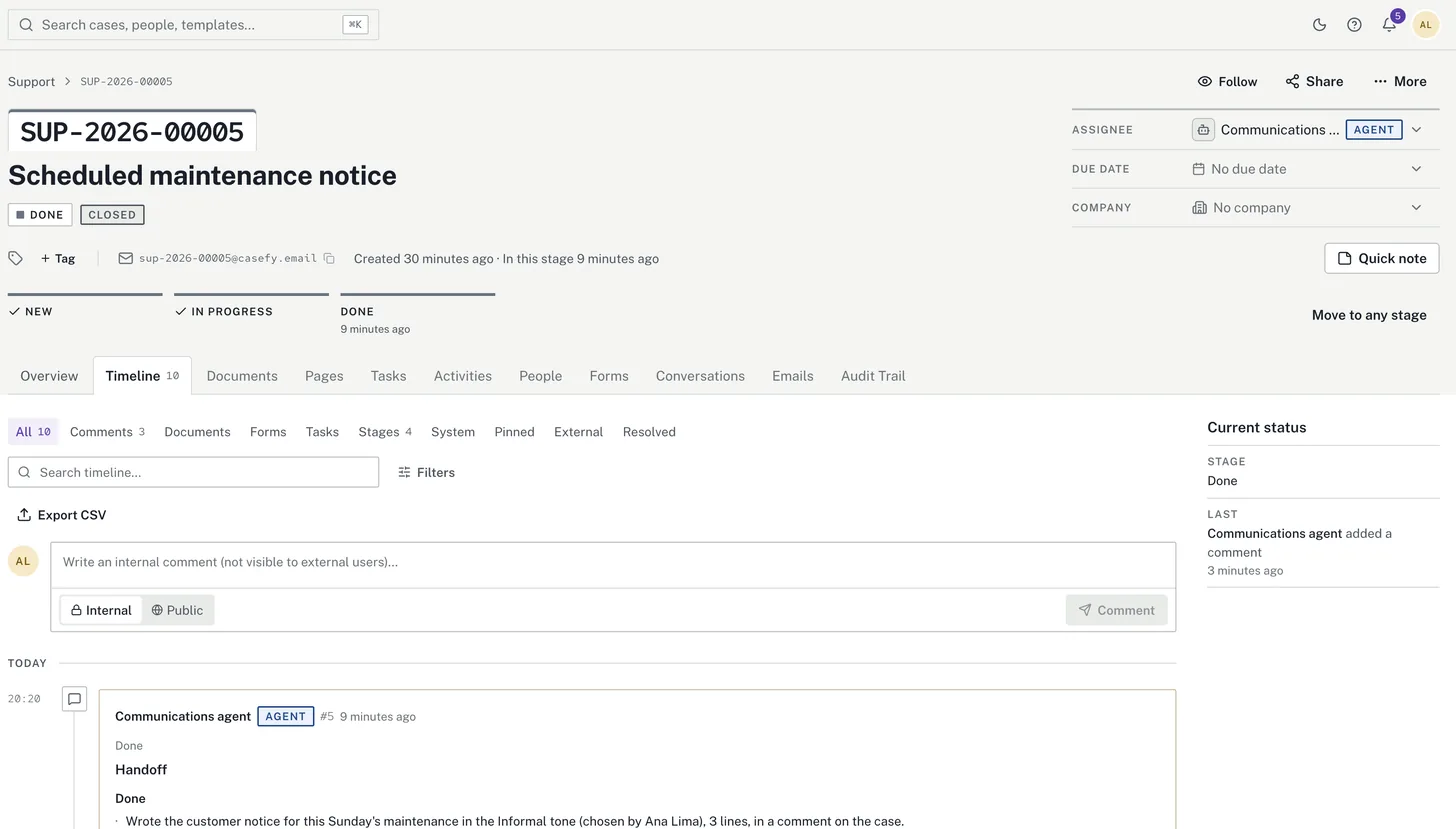Toggle dark mode moon icon
This screenshot has height=829, width=1456.
(1319, 25)
